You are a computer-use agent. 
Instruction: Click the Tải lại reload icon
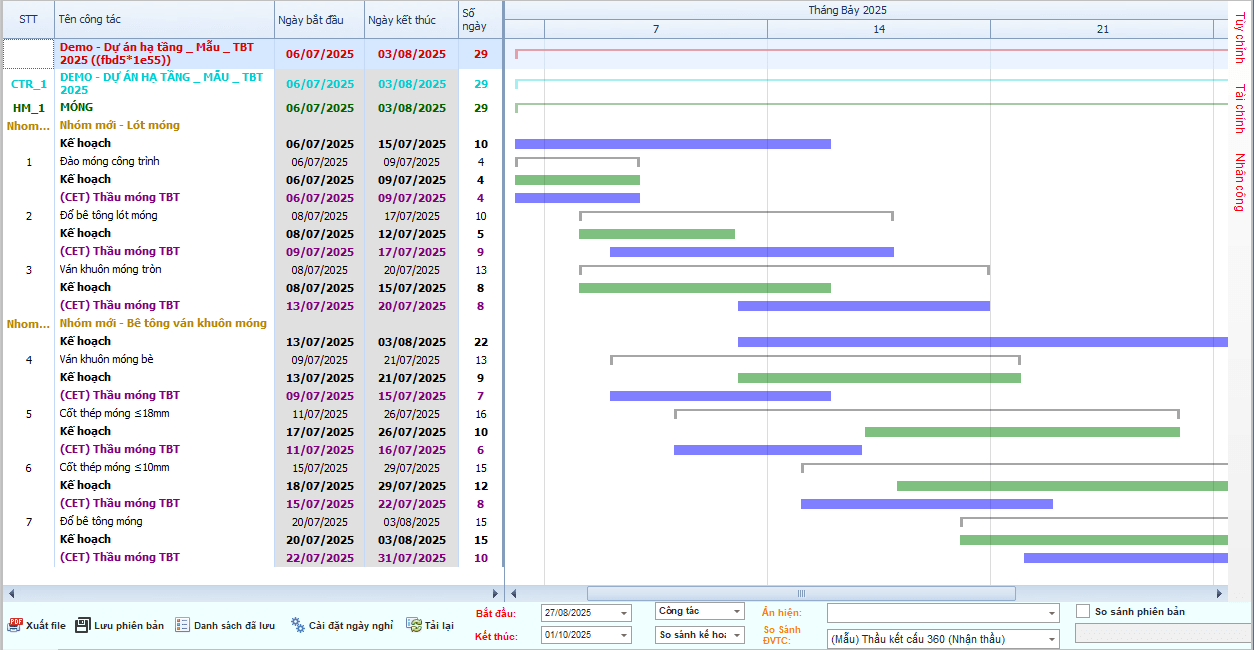coord(413,625)
